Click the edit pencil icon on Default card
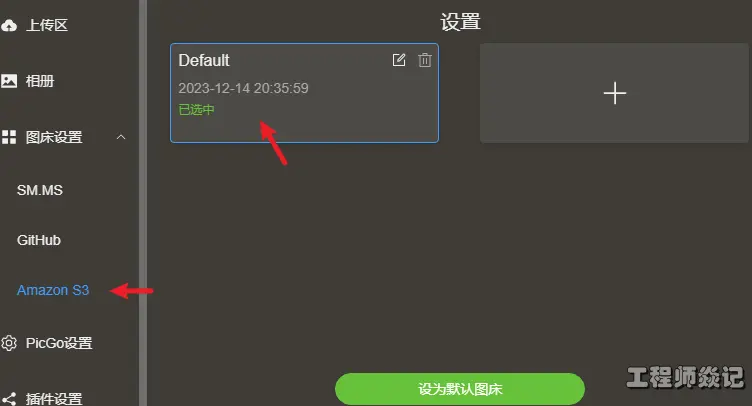The width and height of the screenshot is (752, 406). click(399, 60)
